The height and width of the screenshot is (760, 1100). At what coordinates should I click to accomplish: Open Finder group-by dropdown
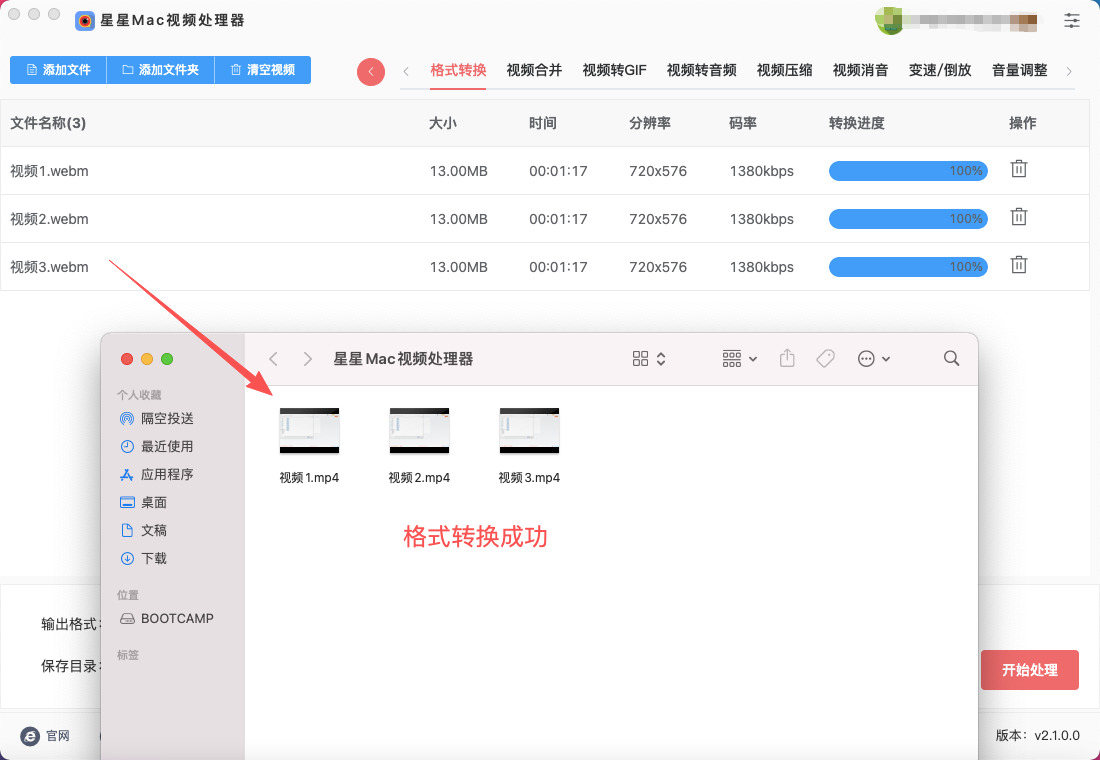[739, 359]
